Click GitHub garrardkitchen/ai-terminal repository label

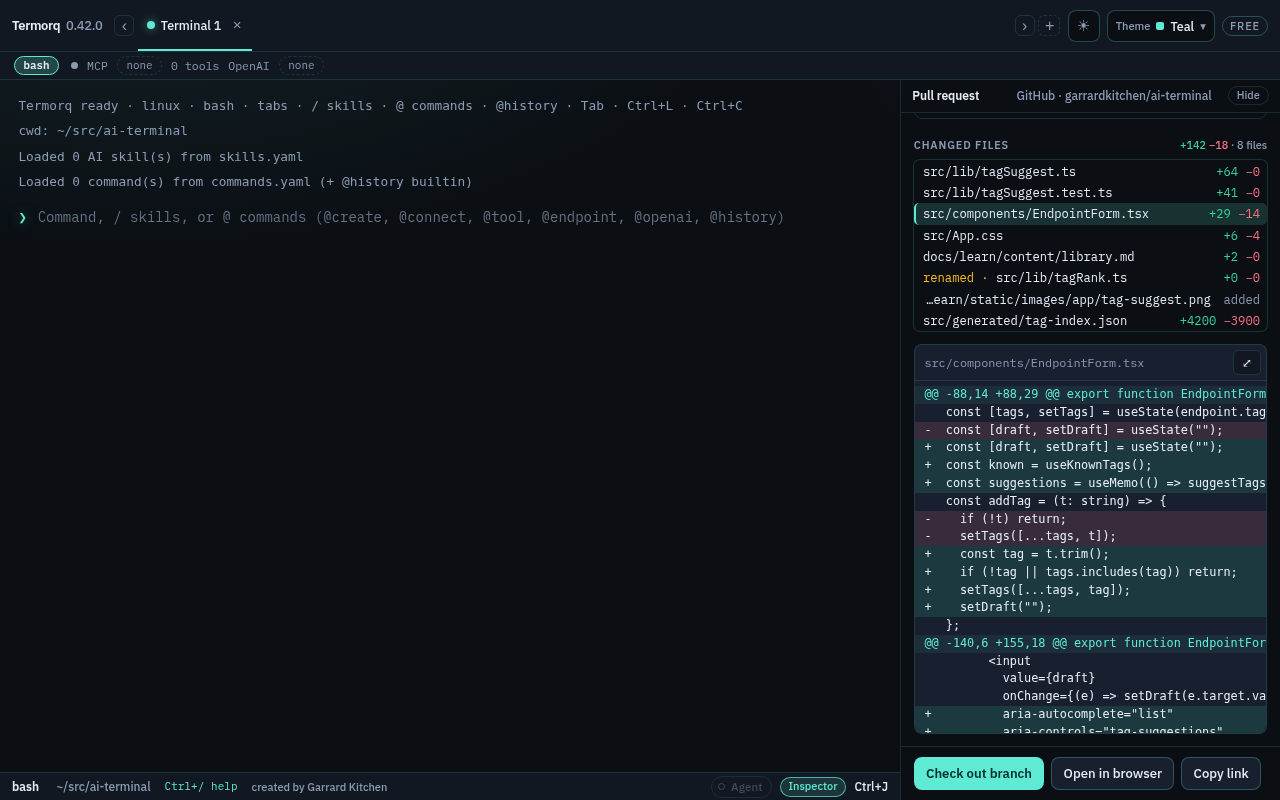pyautogui.click(x=1114, y=96)
